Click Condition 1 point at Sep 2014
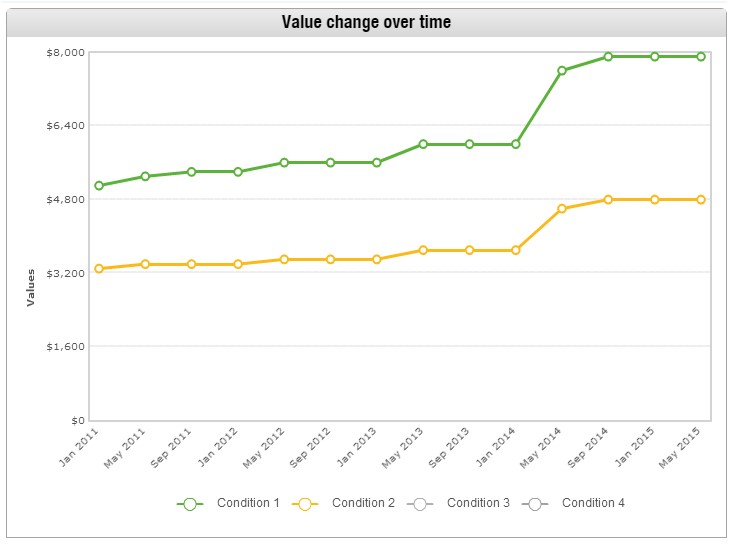The height and width of the screenshot is (546, 737). (x=608, y=57)
